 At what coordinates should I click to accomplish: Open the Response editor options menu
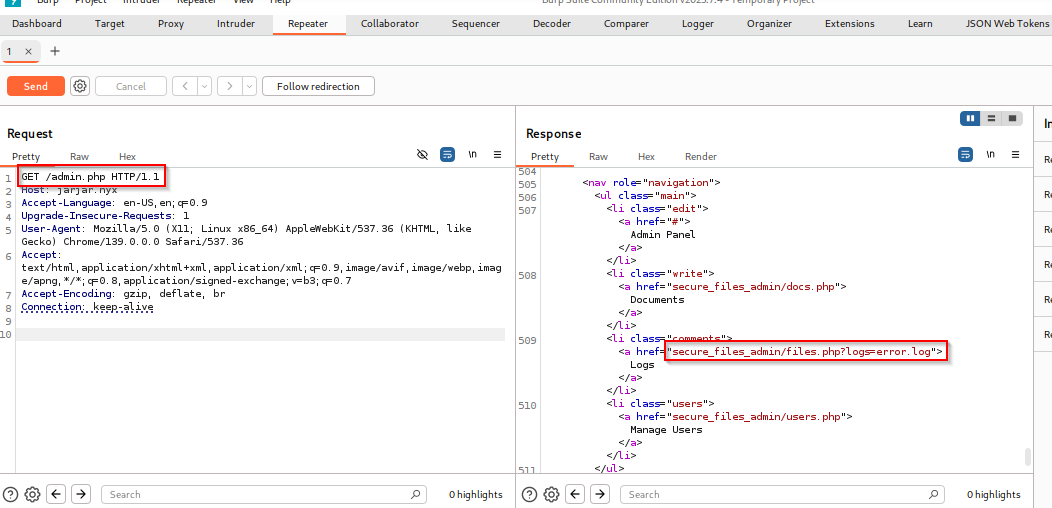point(1015,155)
